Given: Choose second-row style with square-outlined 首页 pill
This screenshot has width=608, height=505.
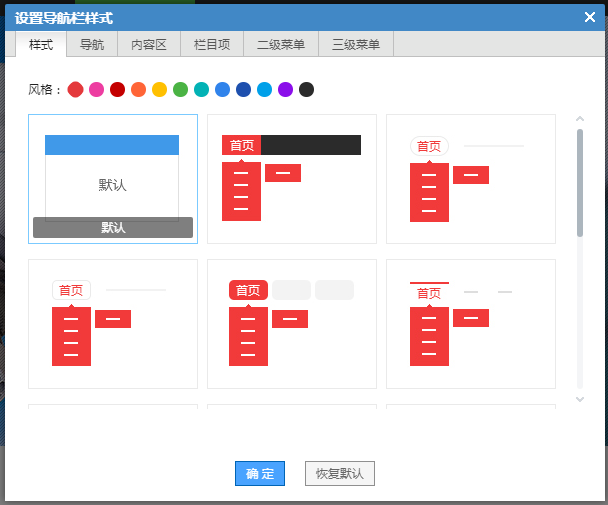Looking at the screenshot, I should point(113,324).
